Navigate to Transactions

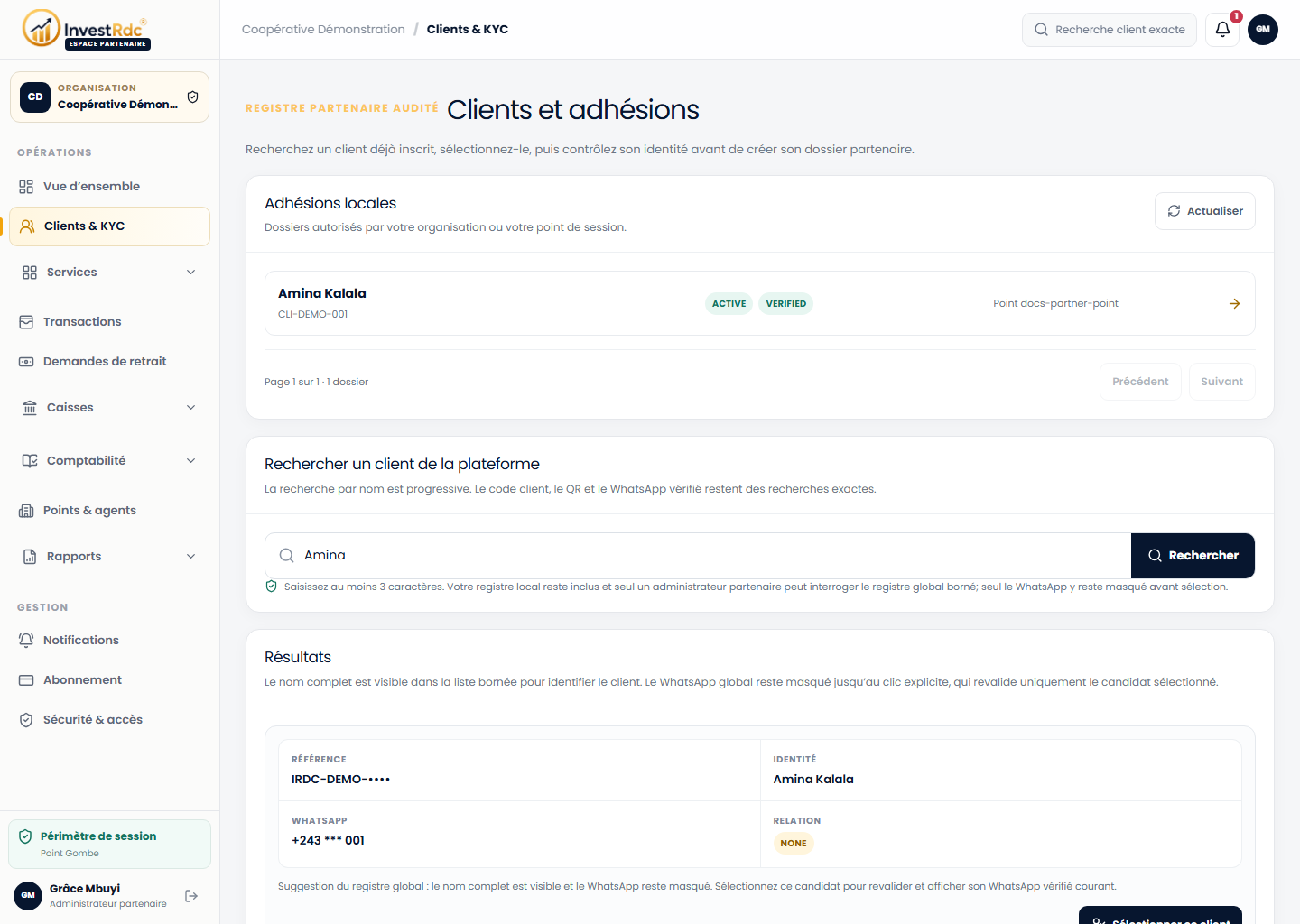(x=109, y=322)
